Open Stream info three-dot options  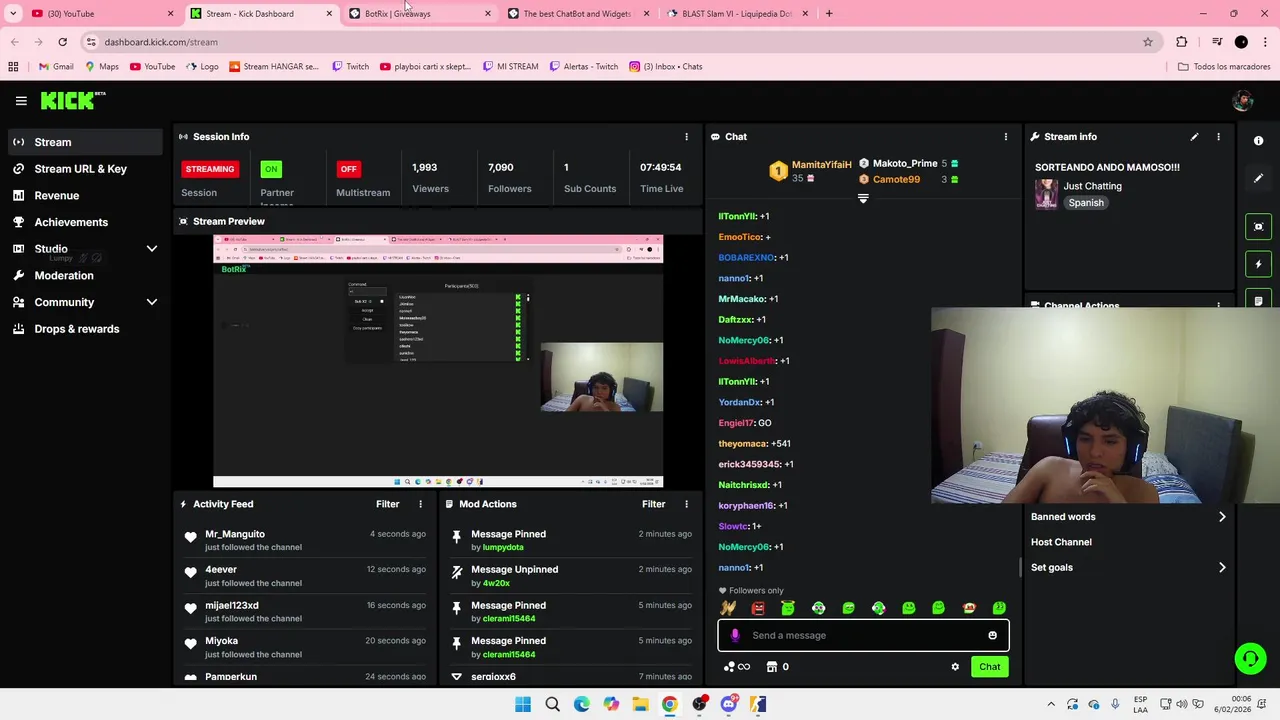pos(1218,137)
